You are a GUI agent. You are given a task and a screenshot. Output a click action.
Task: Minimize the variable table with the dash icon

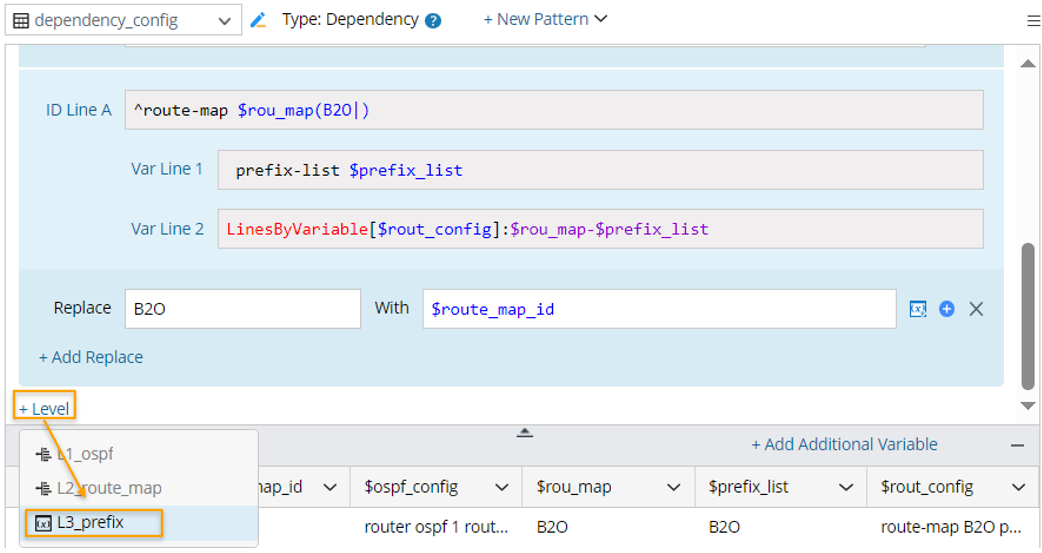pyautogui.click(x=1017, y=445)
